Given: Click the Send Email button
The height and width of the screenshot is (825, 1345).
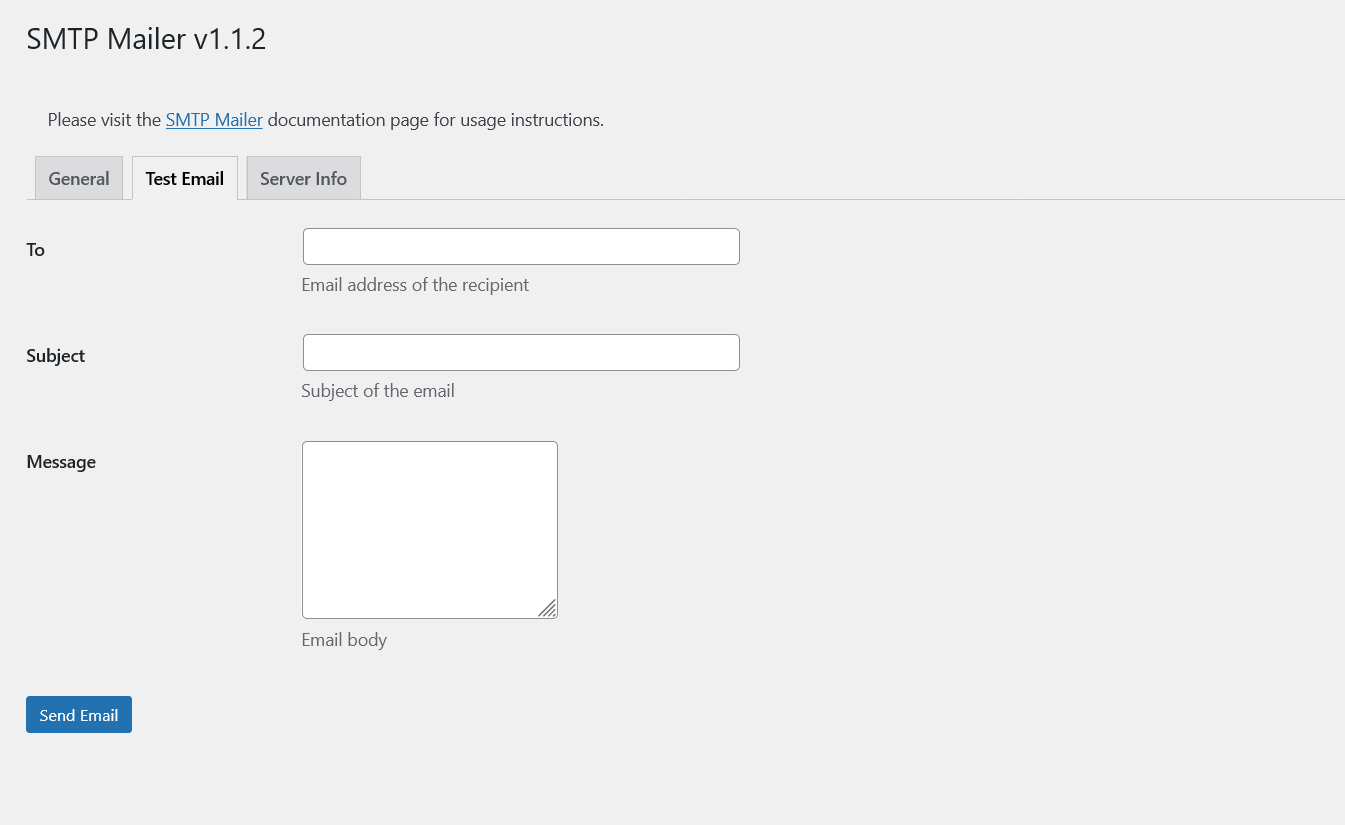Looking at the screenshot, I should pos(79,715).
